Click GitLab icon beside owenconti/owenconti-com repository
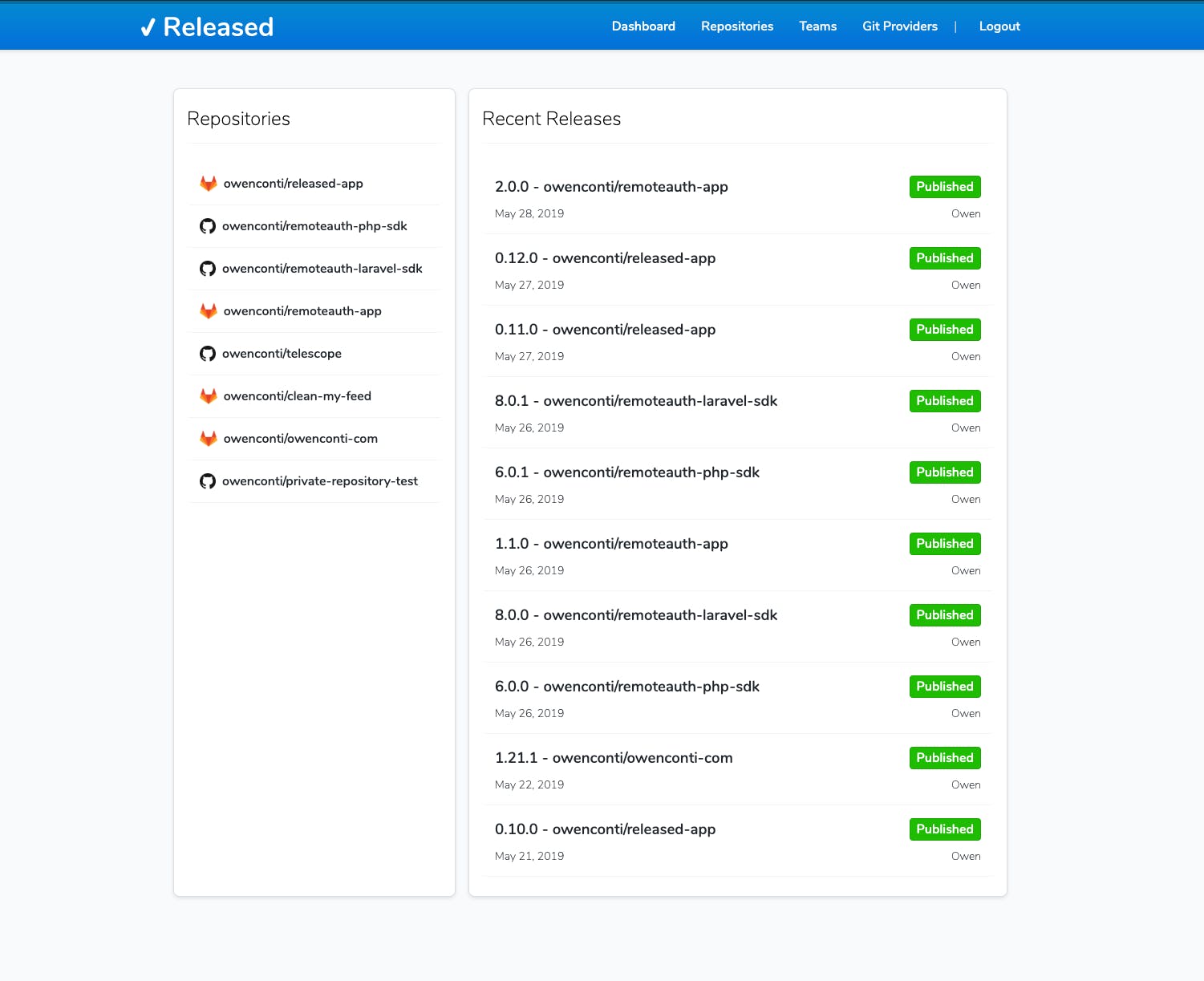 (x=209, y=439)
